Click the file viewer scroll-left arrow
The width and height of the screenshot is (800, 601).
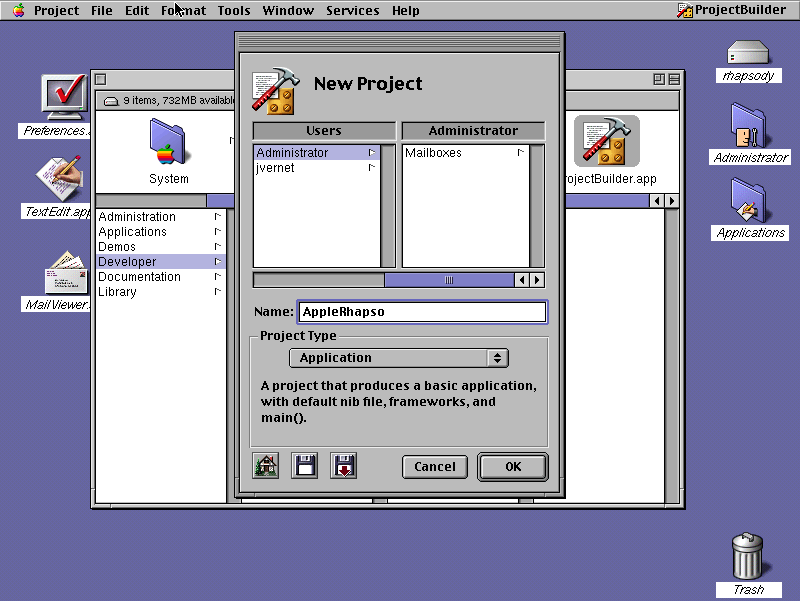pyautogui.click(x=657, y=201)
